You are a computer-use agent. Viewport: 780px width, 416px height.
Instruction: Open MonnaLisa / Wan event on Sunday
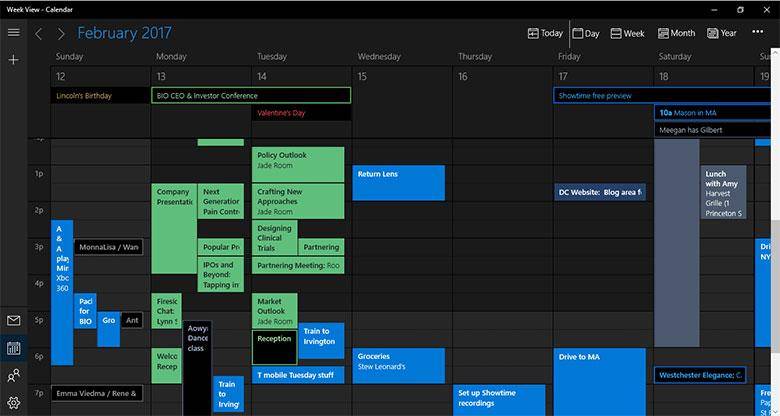(x=108, y=247)
